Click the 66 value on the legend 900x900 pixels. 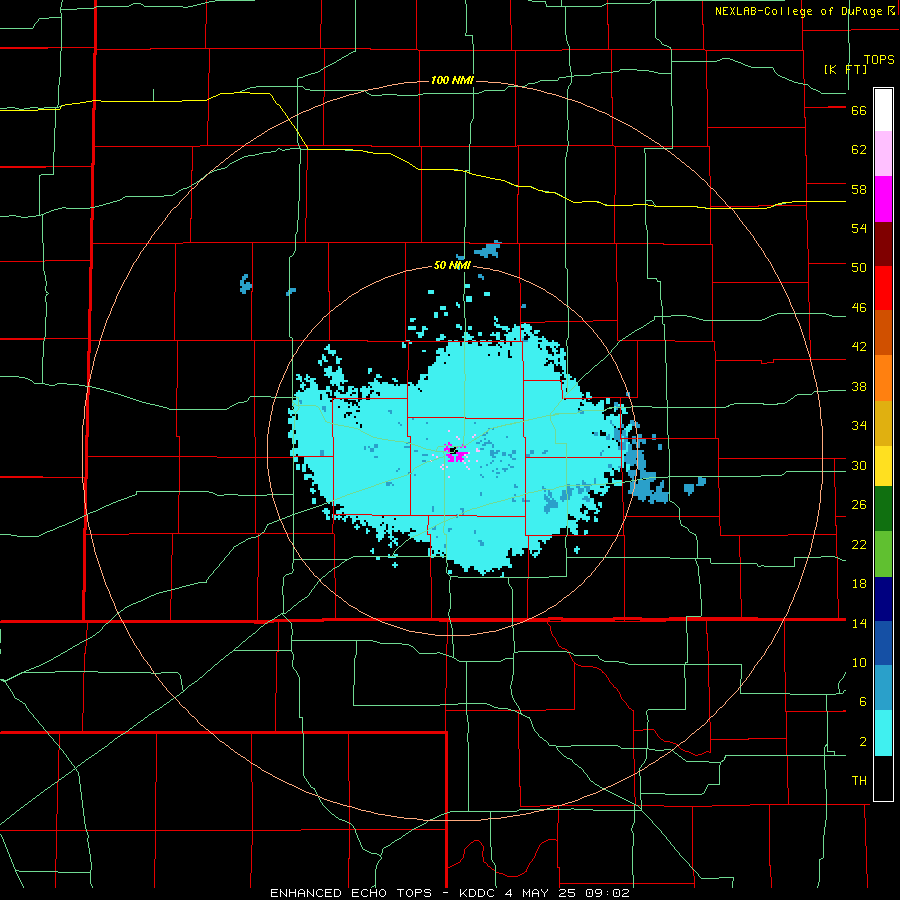coord(859,111)
